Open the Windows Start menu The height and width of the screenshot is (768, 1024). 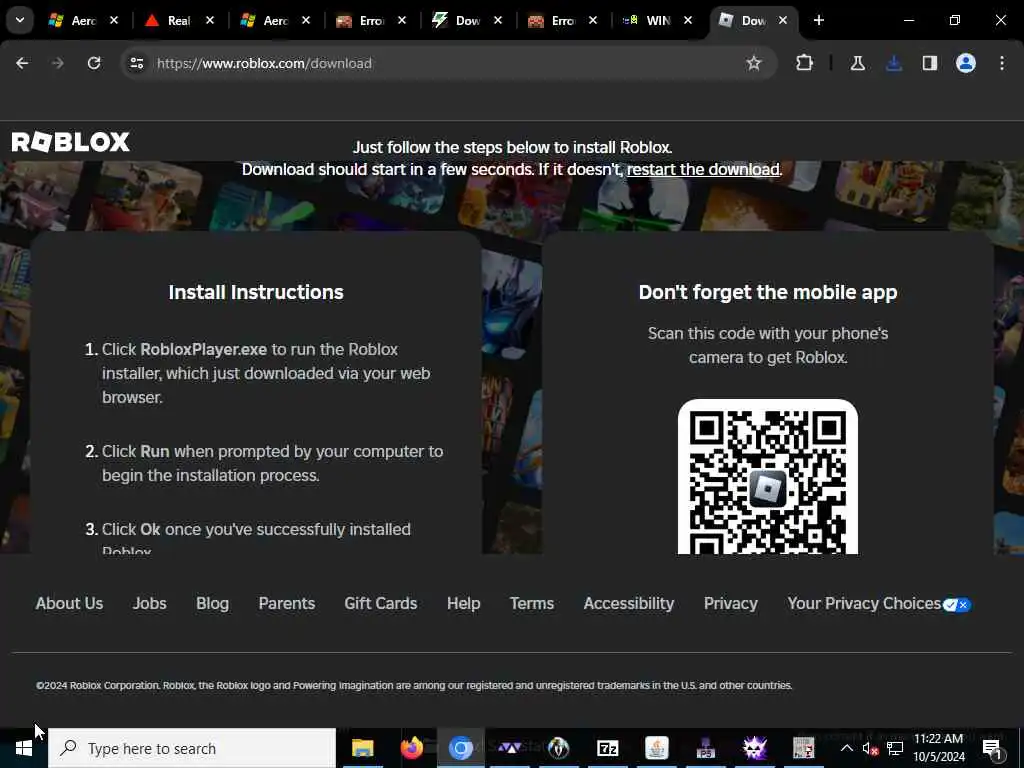(24, 748)
